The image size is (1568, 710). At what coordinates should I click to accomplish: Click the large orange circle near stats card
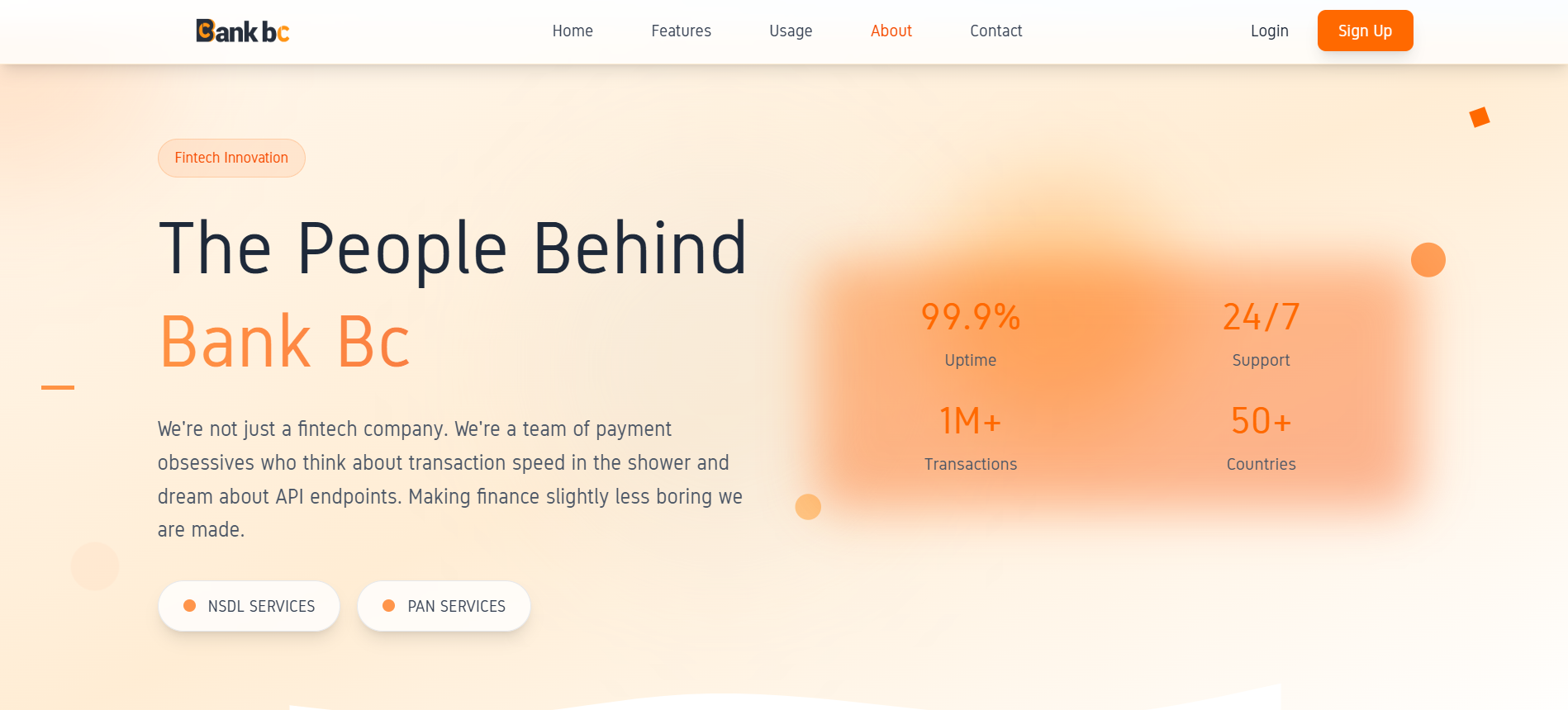tap(1428, 260)
